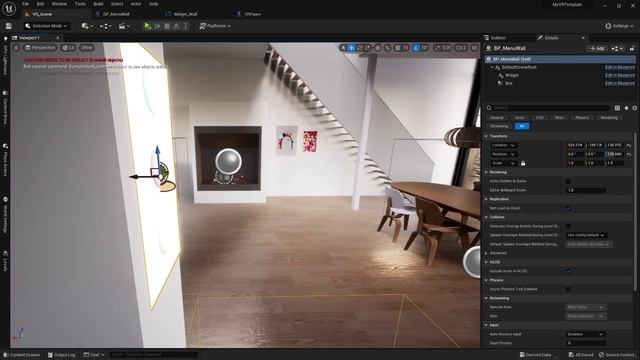
Task: Save the current level with the save icon
Action: (x=8, y=26)
